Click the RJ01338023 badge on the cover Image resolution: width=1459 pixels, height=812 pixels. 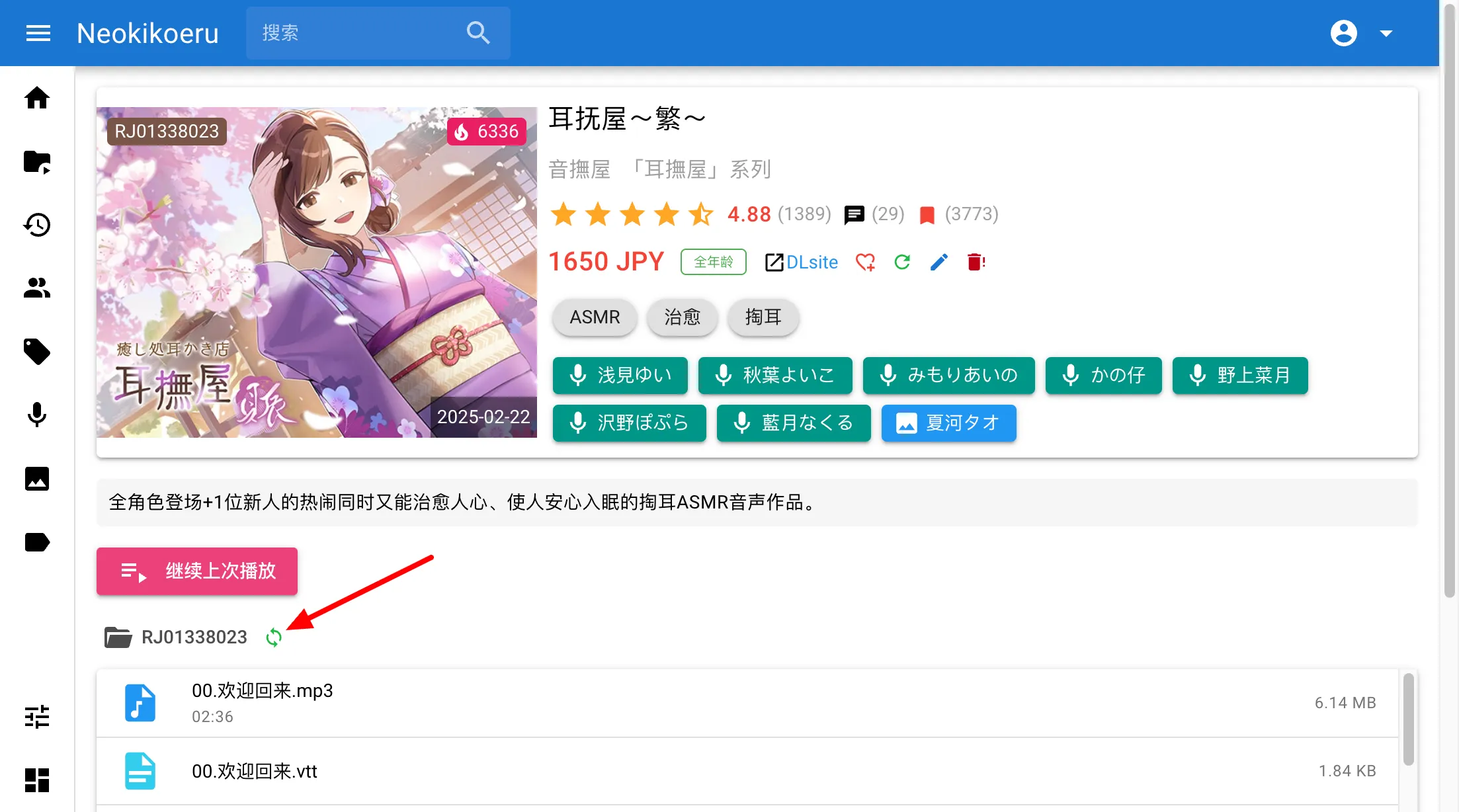click(x=167, y=132)
